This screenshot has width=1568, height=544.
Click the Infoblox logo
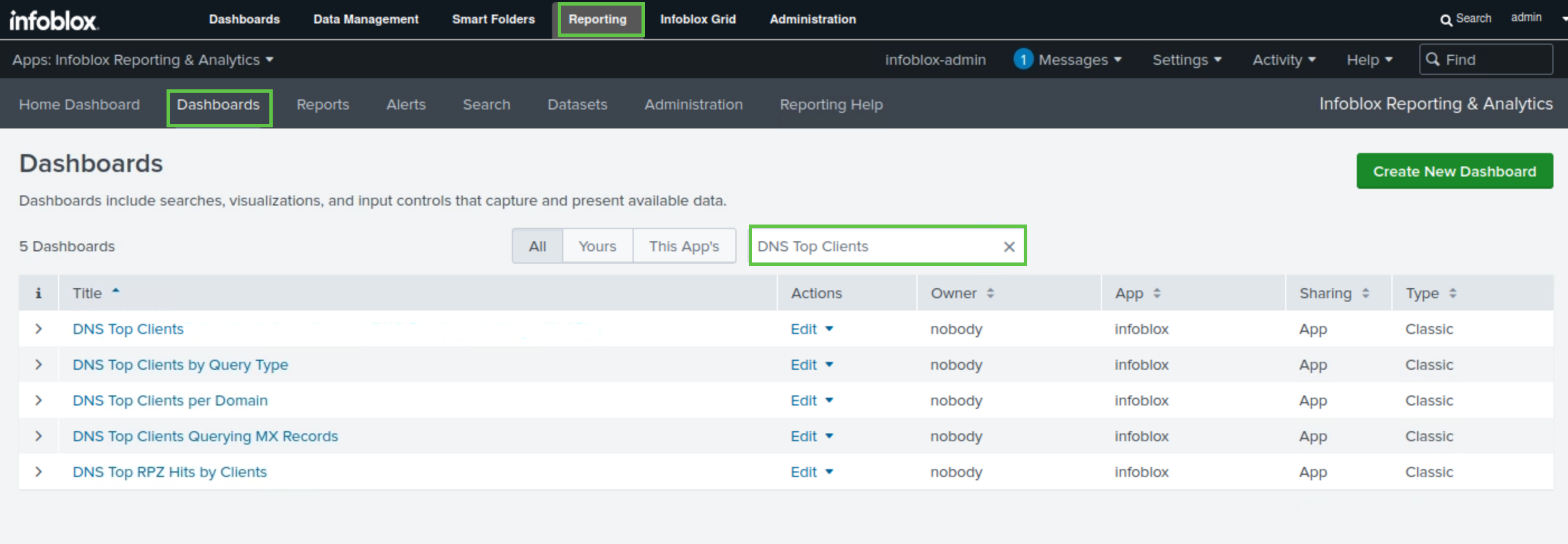(54, 20)
